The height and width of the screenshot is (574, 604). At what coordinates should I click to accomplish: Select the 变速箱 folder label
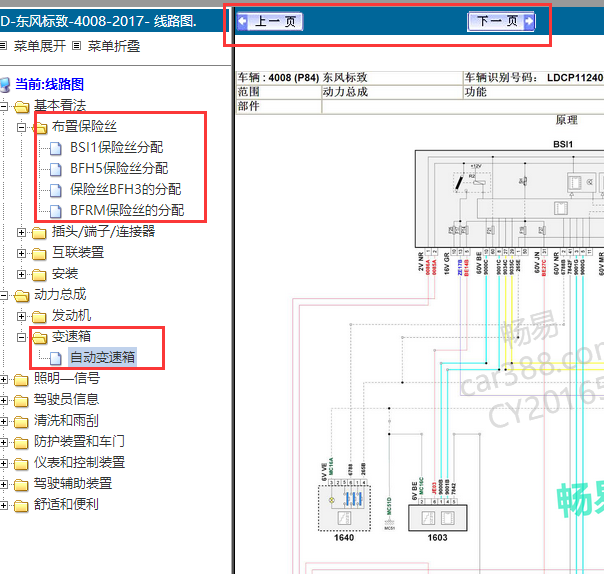point(71,336)
